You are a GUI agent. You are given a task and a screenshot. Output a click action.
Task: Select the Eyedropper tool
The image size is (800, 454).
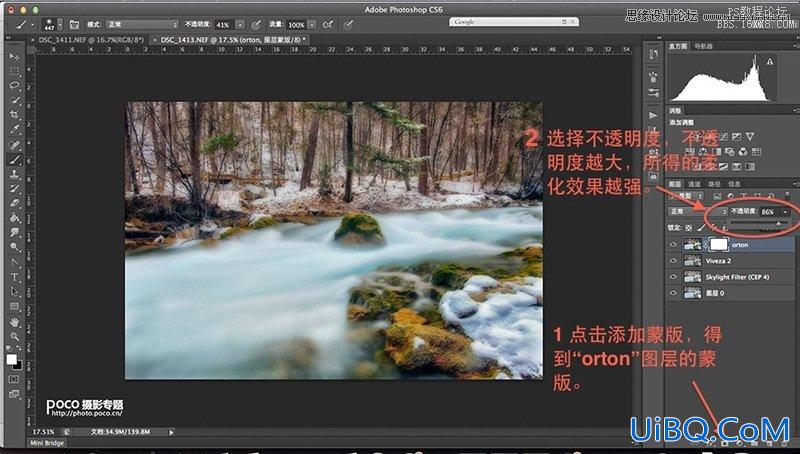[14, 130]
